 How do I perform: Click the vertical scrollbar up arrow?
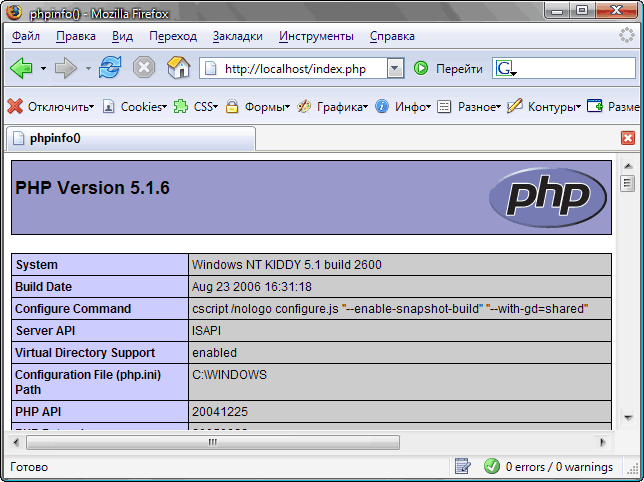(628, 166)
